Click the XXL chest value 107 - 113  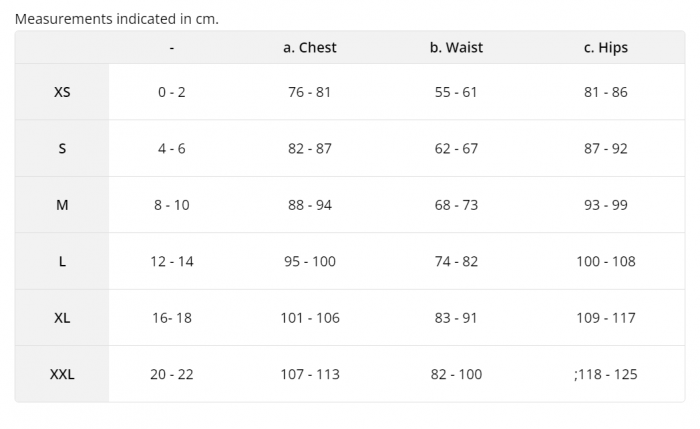[310, 374]
